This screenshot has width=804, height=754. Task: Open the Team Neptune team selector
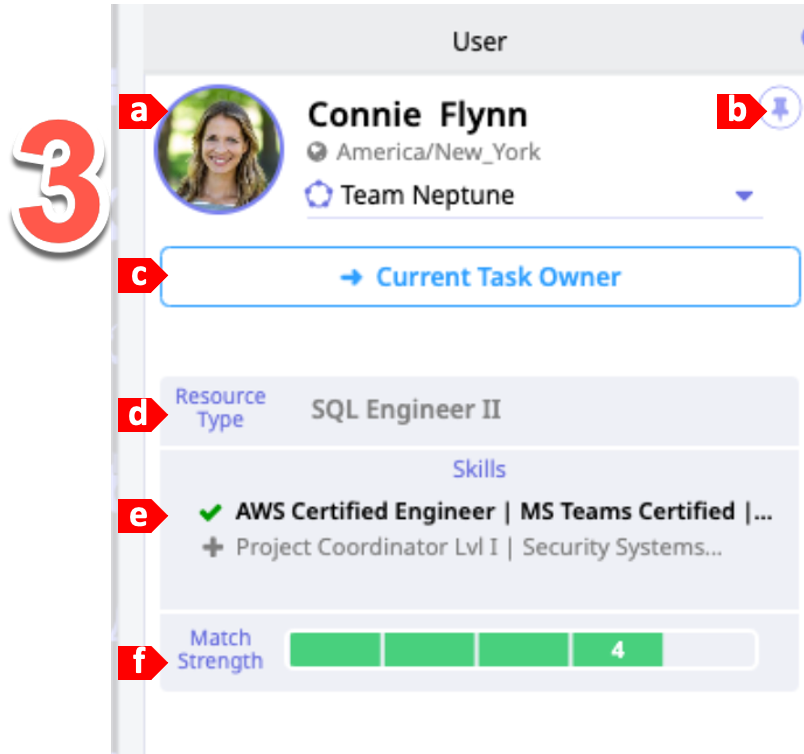click(x=427, y=195)
